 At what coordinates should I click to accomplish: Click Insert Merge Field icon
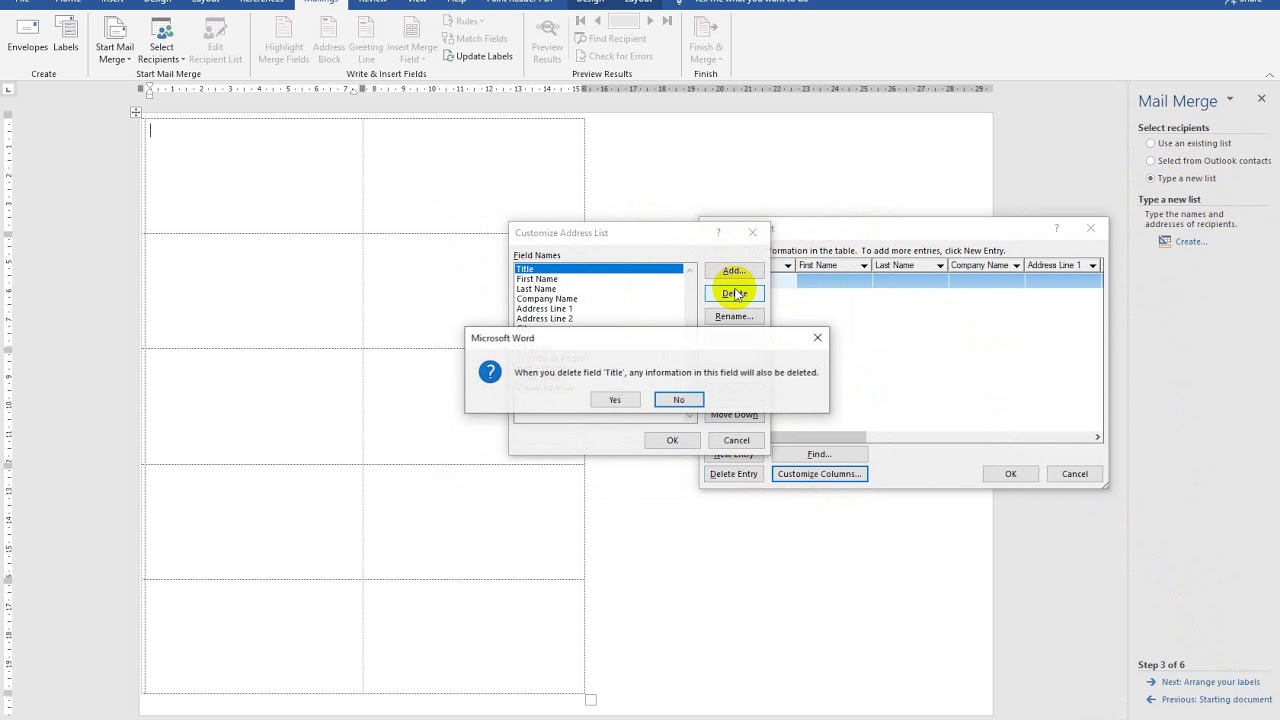click(412, 41)
